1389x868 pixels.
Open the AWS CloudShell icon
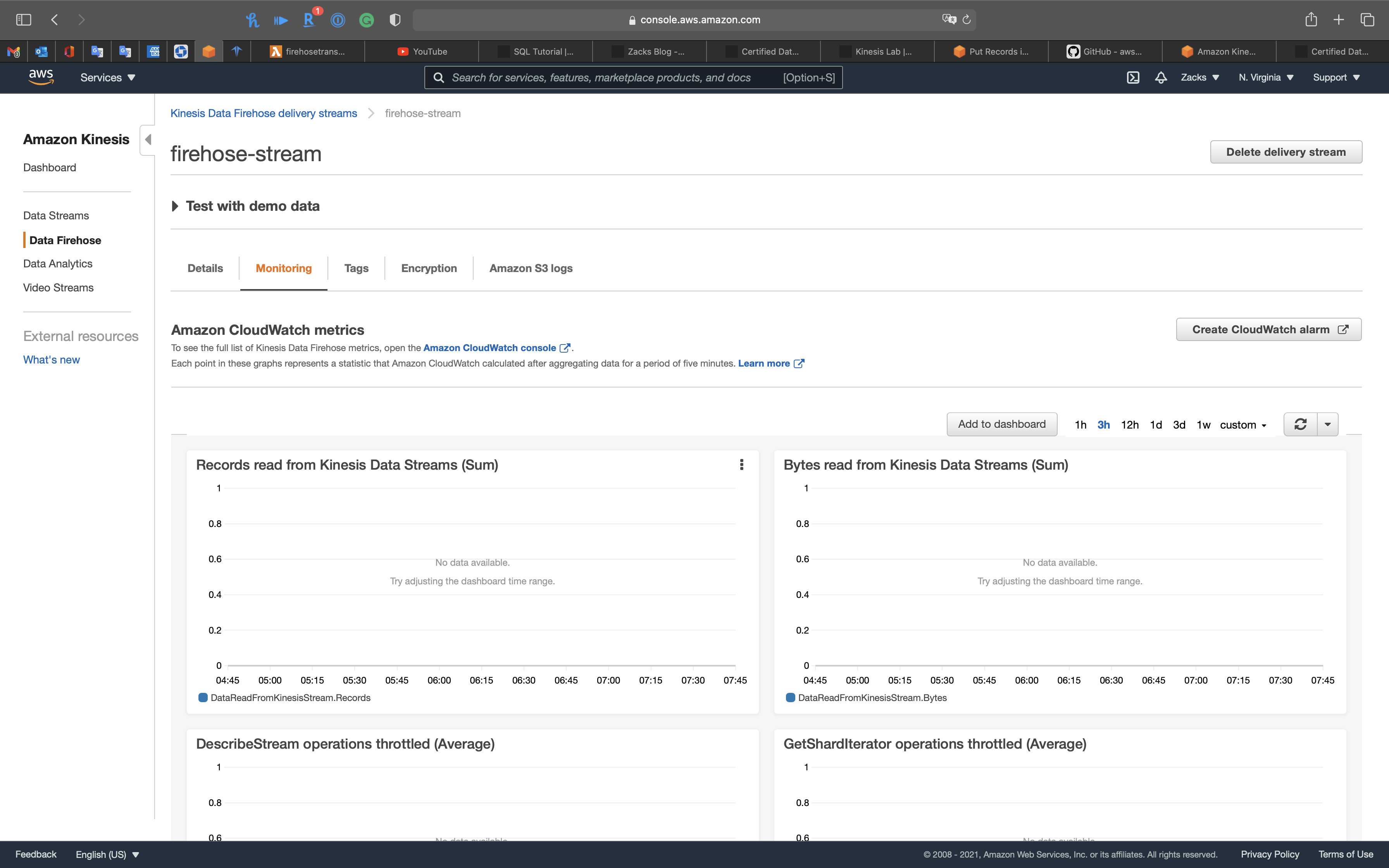(1132, 77)
